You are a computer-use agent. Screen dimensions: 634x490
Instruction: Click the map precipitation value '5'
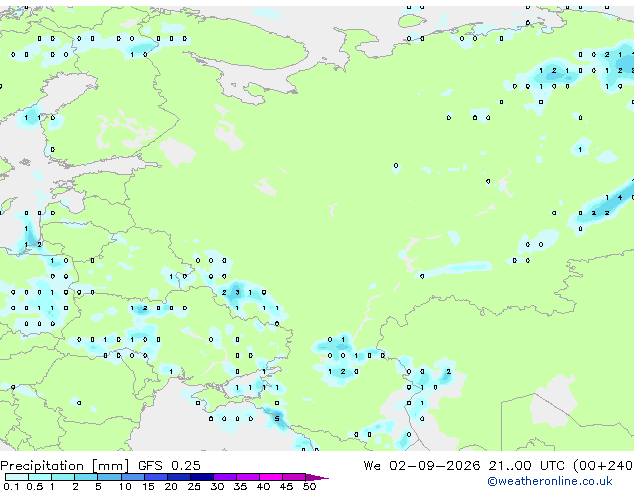click(277, 418)
